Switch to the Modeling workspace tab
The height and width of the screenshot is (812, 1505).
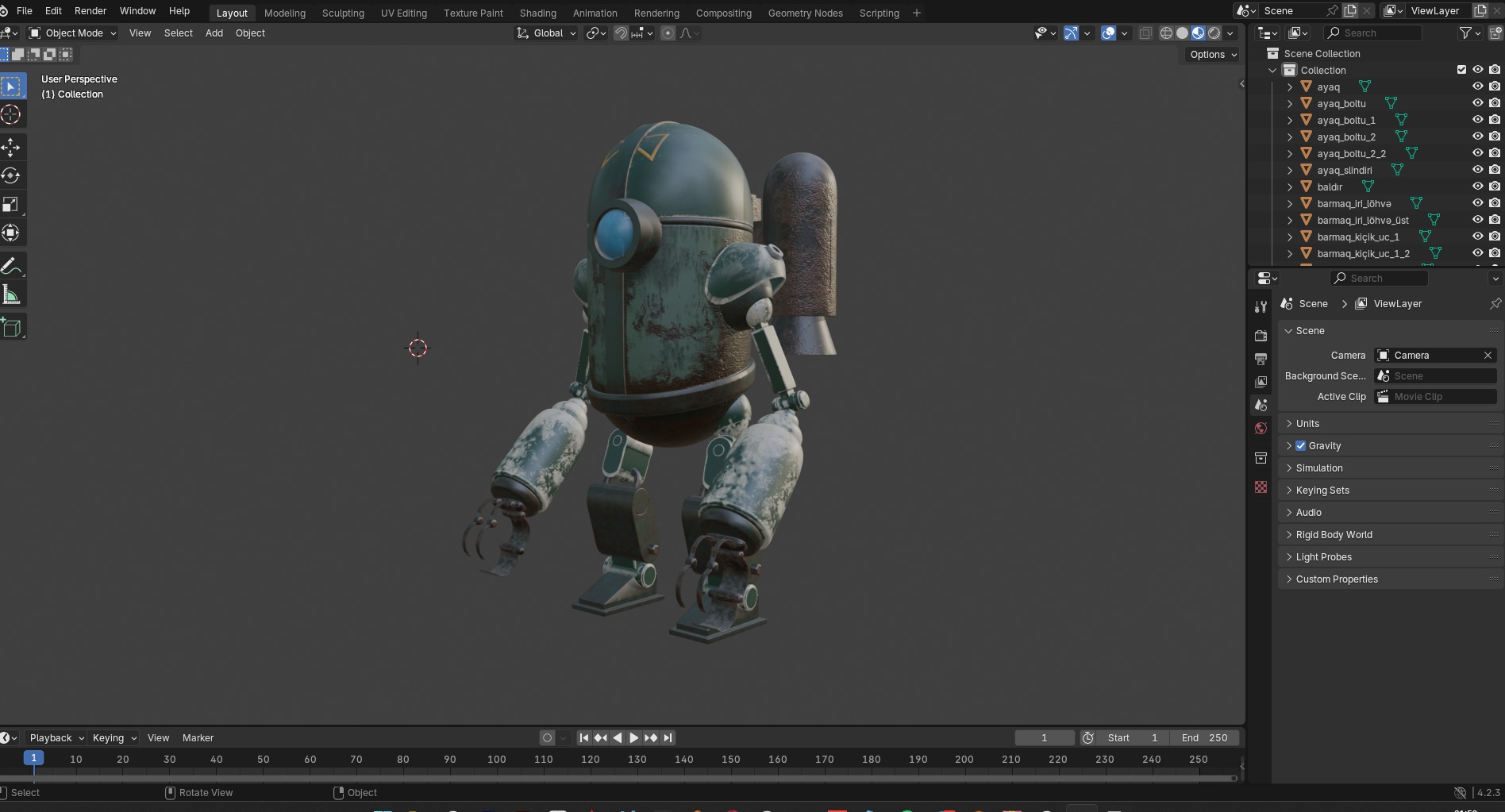pyautogui.click(x=285, y=13)
